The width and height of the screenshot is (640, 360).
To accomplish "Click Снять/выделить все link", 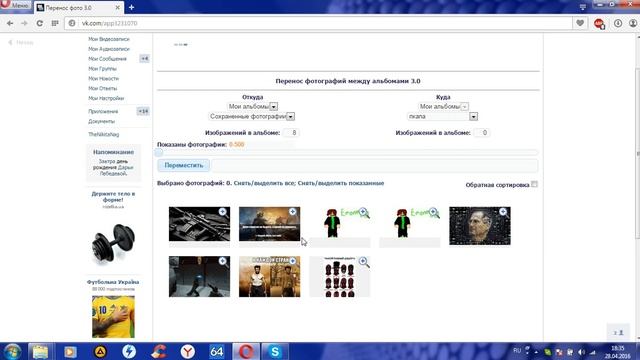I will 264,183.
